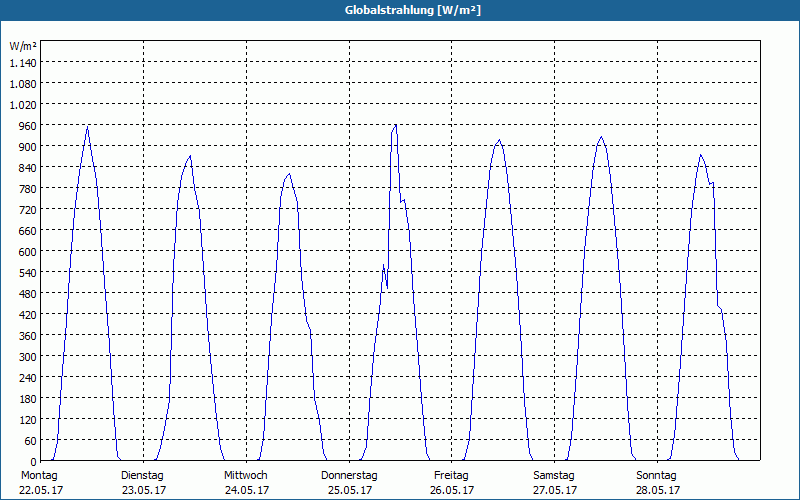The height and width of the screenshot is (500, 800).
Task: Select the 900 y-axis value
Action: (28, 146)
